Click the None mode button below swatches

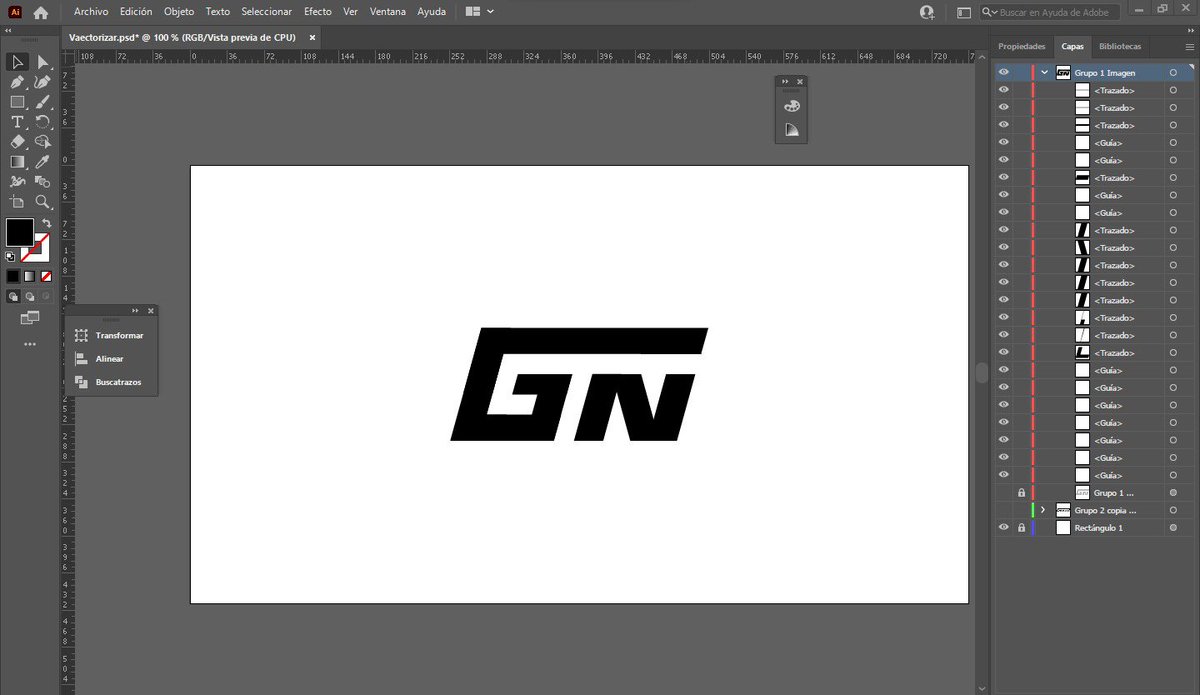(x=46, y=275)
